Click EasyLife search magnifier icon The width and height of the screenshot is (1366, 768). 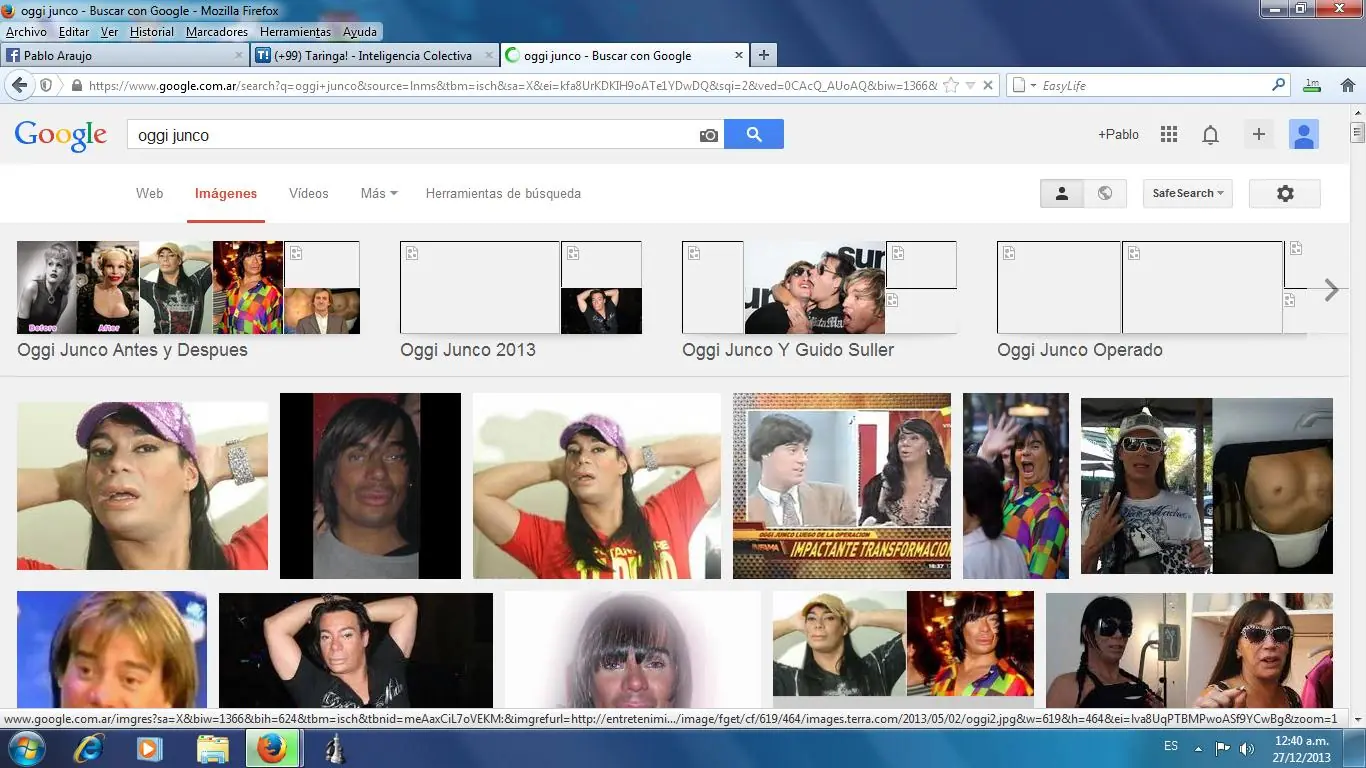coord(1278,85)
